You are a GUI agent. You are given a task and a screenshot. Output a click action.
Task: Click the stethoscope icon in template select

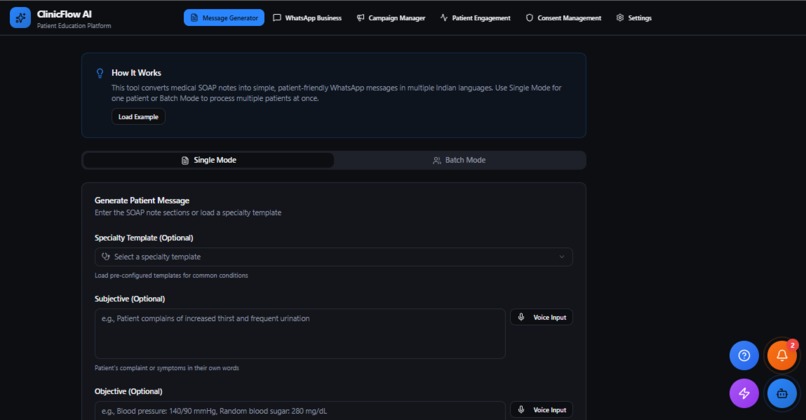pos(106,257)
